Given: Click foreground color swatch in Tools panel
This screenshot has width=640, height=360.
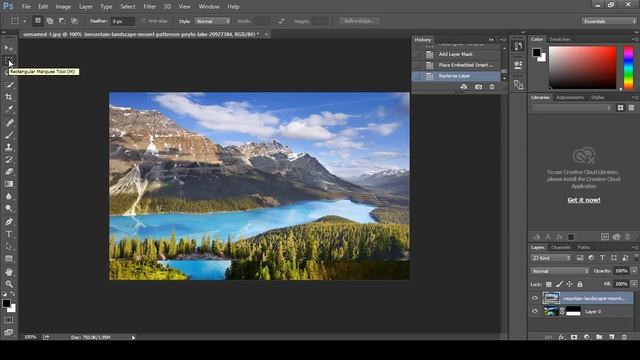Looking at the screenshot, I should pos(6,303).
